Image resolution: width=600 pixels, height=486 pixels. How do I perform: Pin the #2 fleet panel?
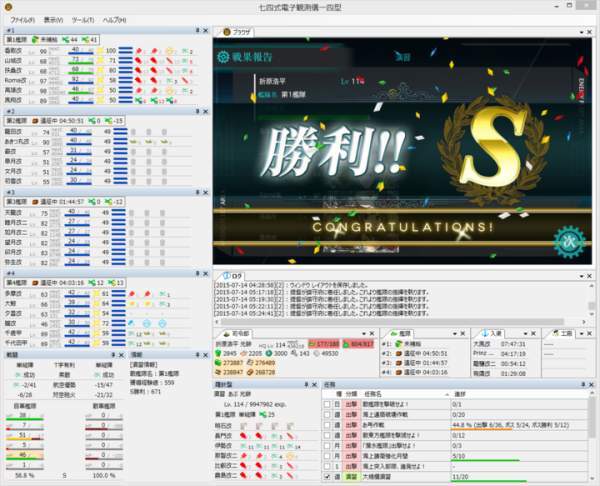coord(197,111)
